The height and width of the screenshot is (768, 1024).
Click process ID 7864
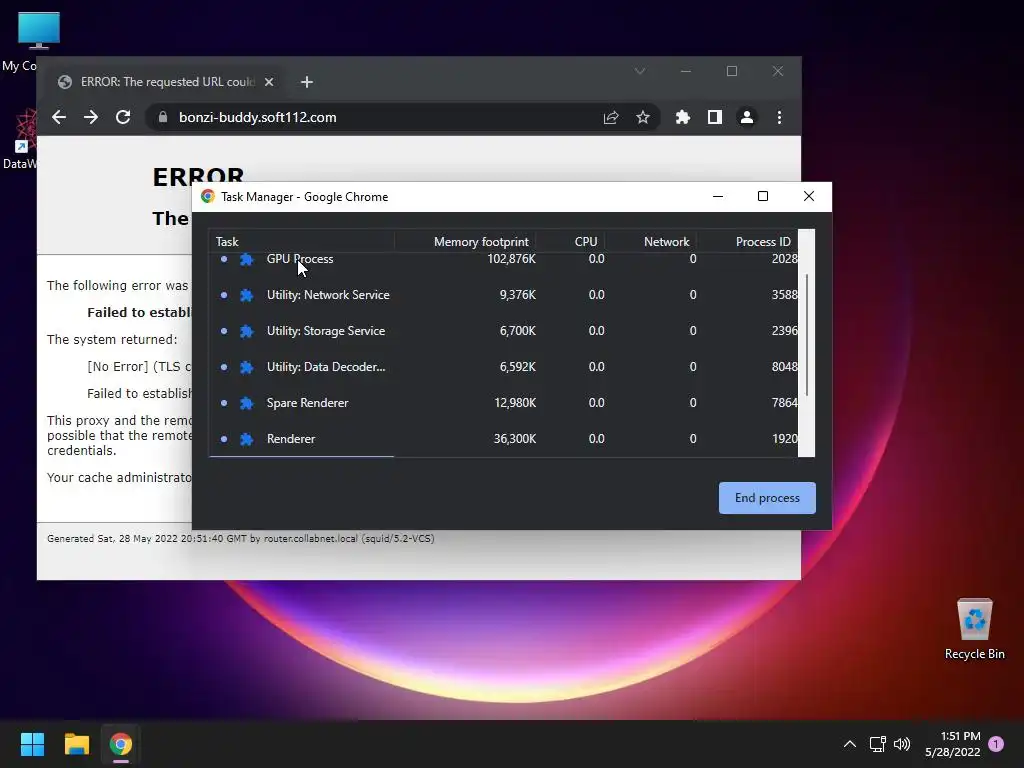click(x=784, y=403)
